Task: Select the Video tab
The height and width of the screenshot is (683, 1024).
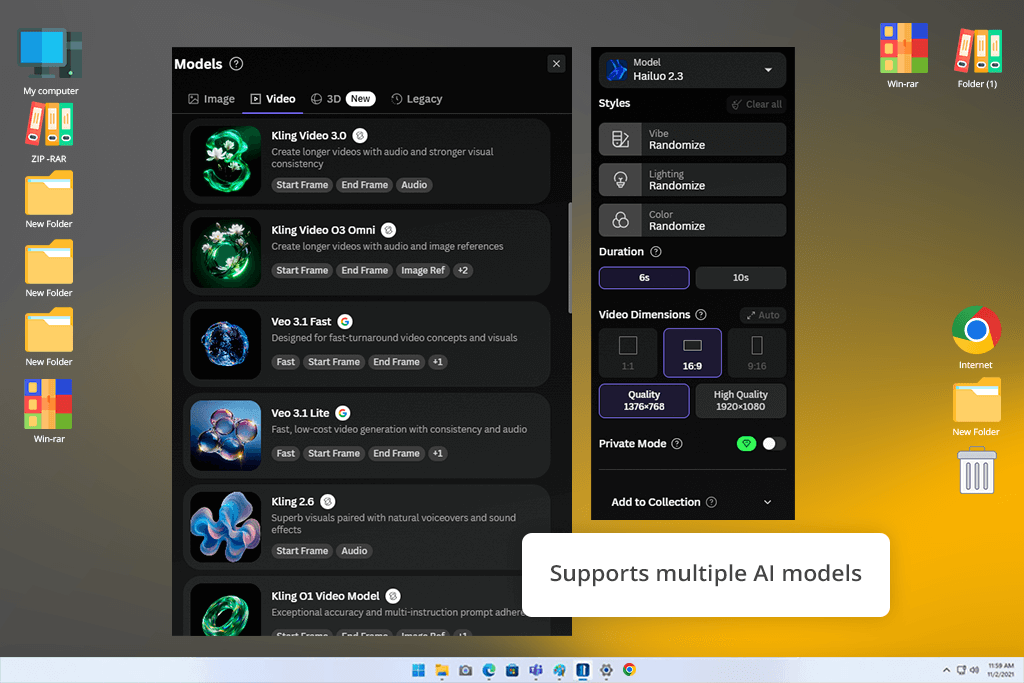Action: [273, 99]
